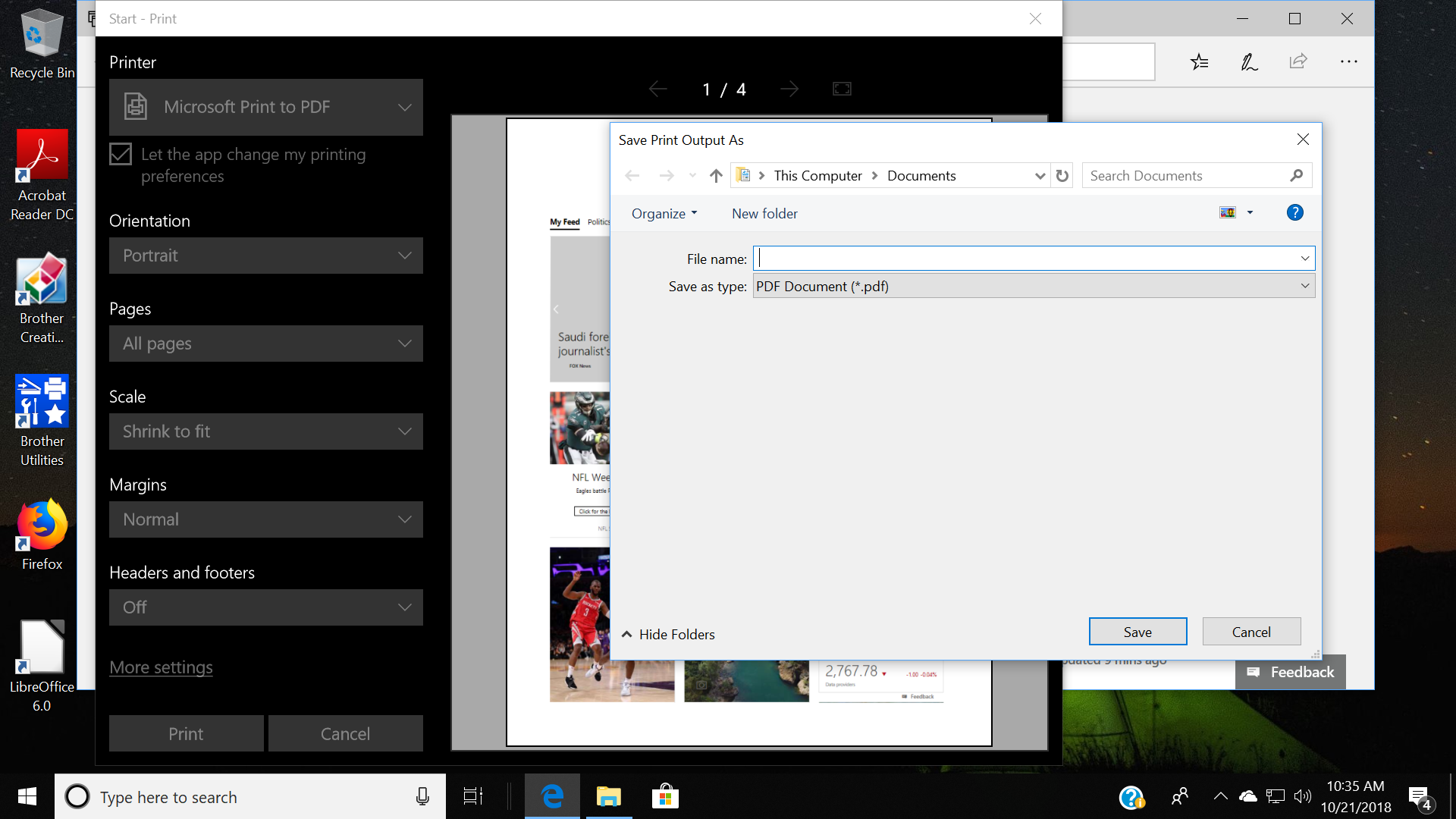Open Help in Save Print Output As dialog

[x=1295, y=213]
